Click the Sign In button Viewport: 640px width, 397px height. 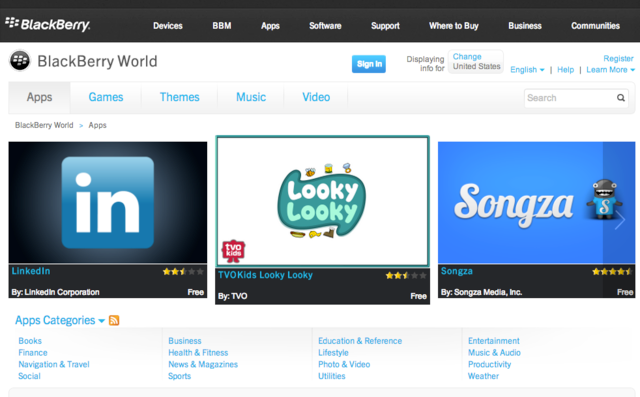369,64
